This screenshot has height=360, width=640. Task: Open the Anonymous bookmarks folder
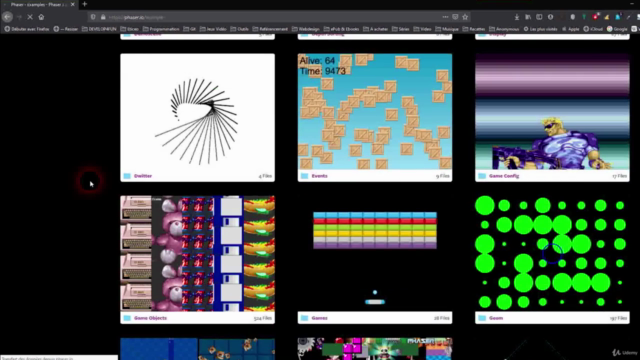click(x=504, y=29)
